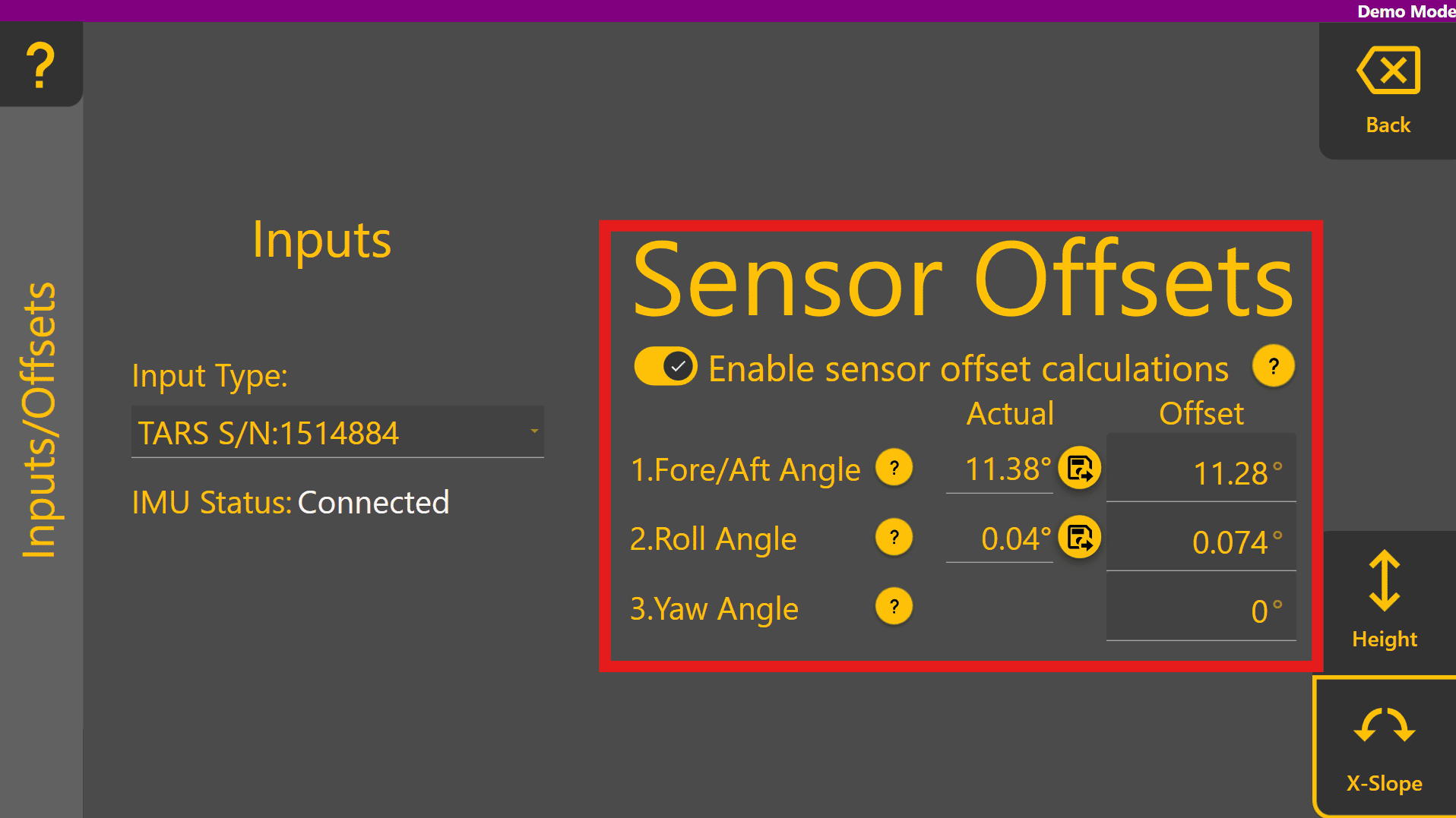Image resolution: width=1456 pixels, height=818 pixels.
Task: Disable sensor offset calculations toggle
Action: pos(666,367)
